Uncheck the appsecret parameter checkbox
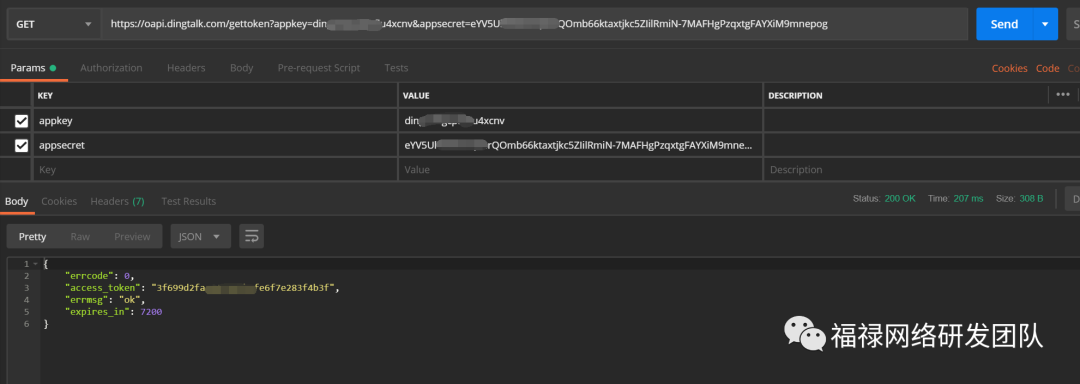This screenshot has width=1080, height=384. pos(21,145)
